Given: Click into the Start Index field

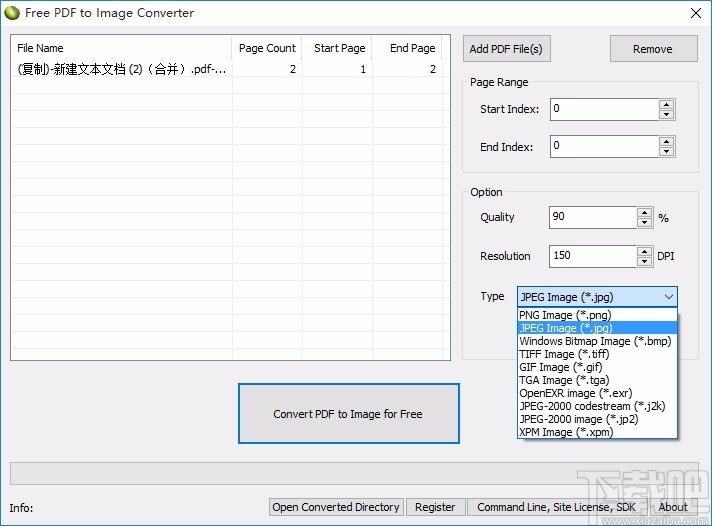Looking at the screenshot, I should pyautogui.click(x=604, y=109).
